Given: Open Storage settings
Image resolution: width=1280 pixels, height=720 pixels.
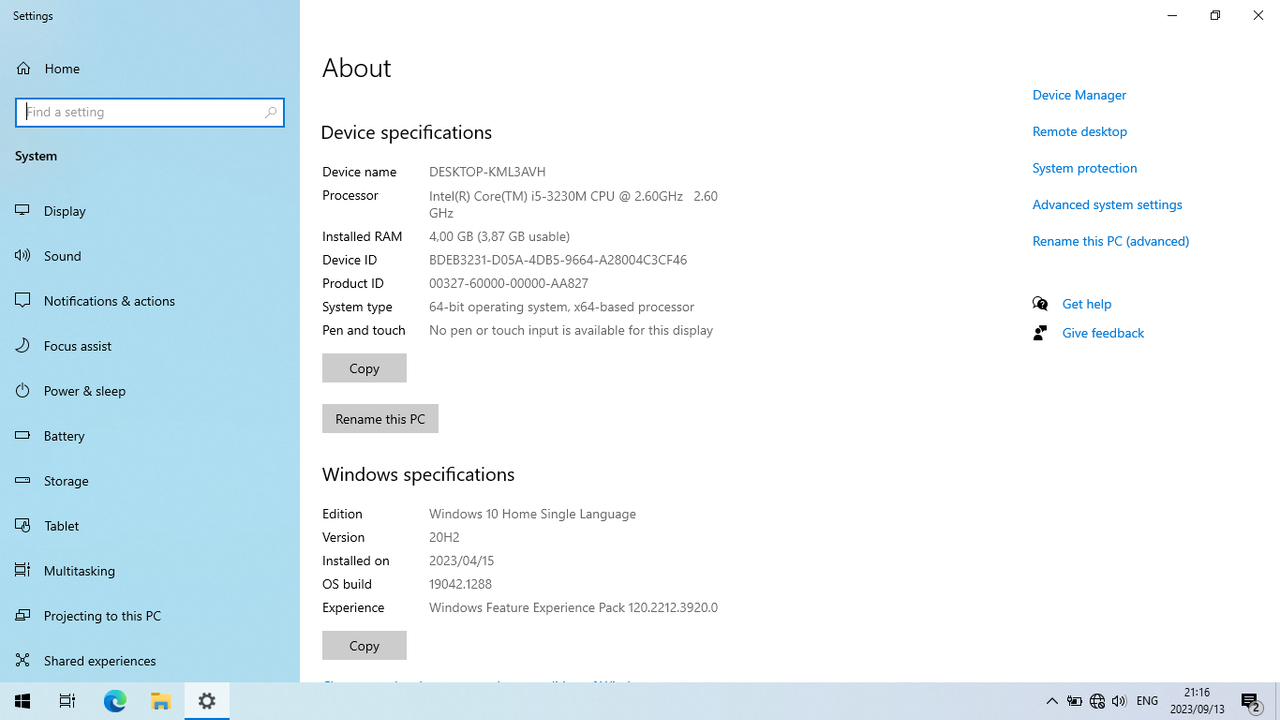Looking at the screenshot, I should coord(66,480).
